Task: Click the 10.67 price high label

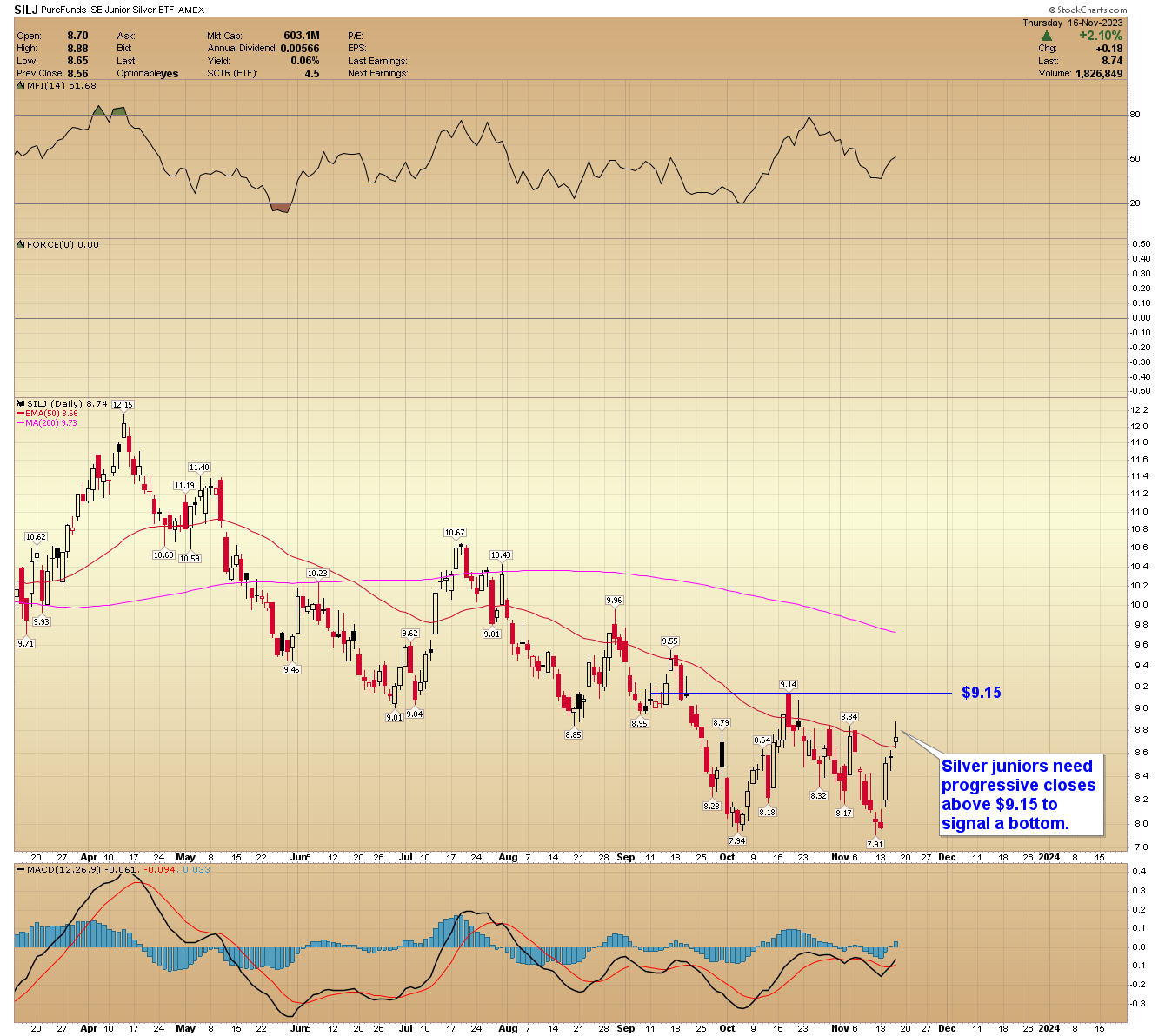Action: pos(455,532)
